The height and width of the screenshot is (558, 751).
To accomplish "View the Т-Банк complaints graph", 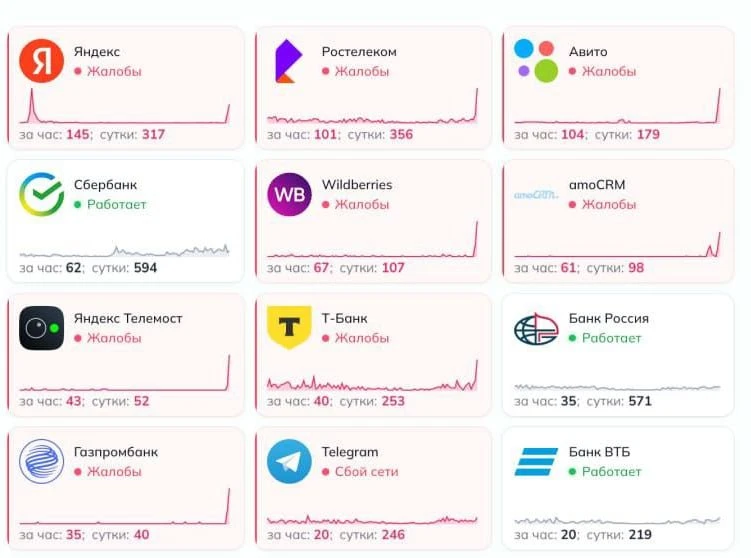I will pyautogui.click(x=372, y=376).
